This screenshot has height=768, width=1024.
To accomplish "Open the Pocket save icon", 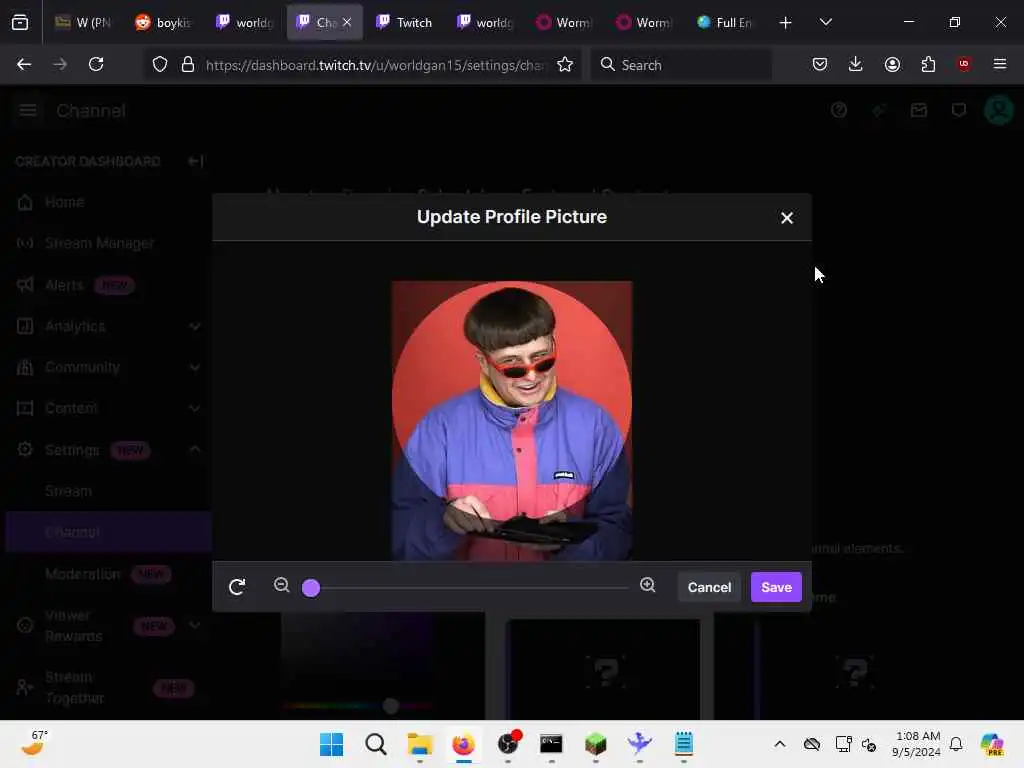I will [820, 64].
